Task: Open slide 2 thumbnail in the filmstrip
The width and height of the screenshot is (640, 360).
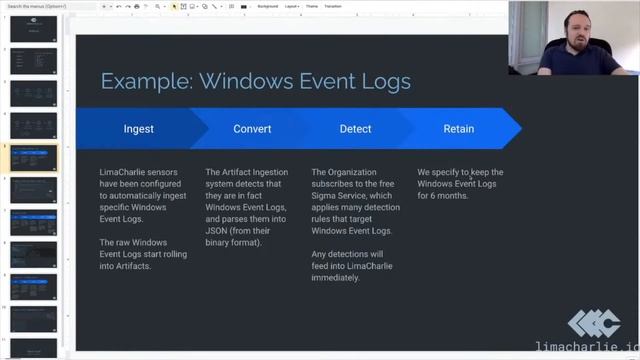Action: coord(33,61)
